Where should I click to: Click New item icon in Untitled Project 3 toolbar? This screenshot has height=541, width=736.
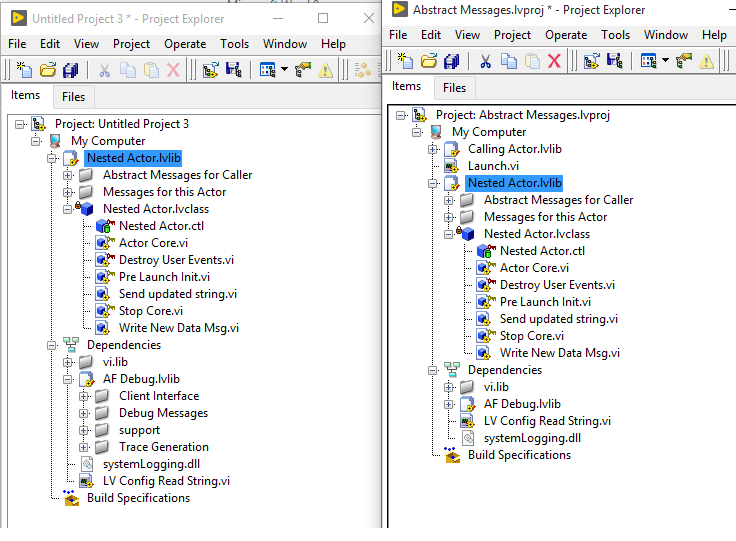(24, 70)
